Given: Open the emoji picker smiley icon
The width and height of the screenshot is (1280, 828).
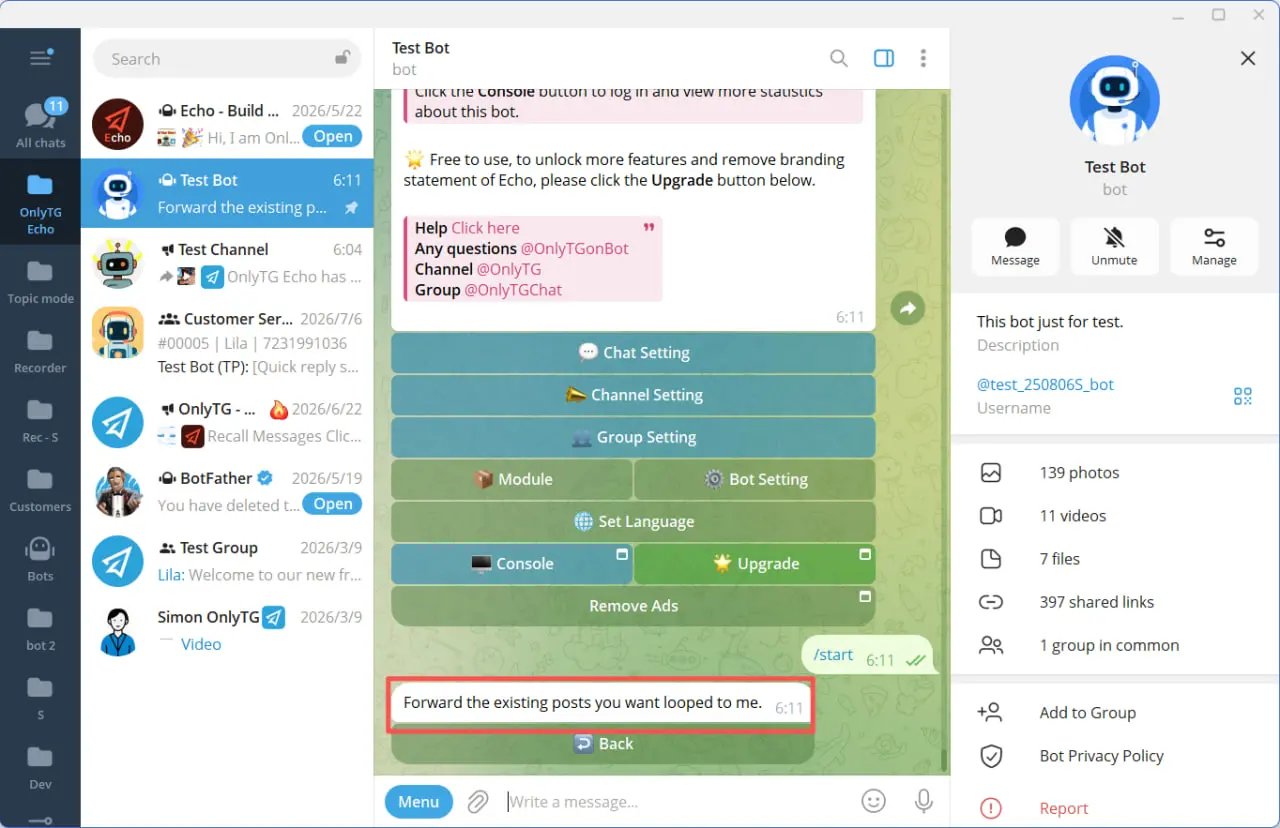Looking at the screenshot, I should 874,801.
